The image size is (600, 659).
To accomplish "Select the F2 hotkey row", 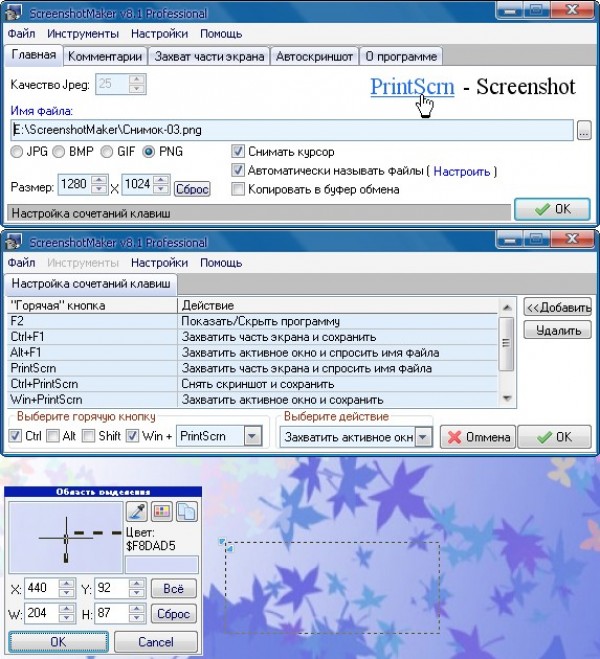I will 252,321.
